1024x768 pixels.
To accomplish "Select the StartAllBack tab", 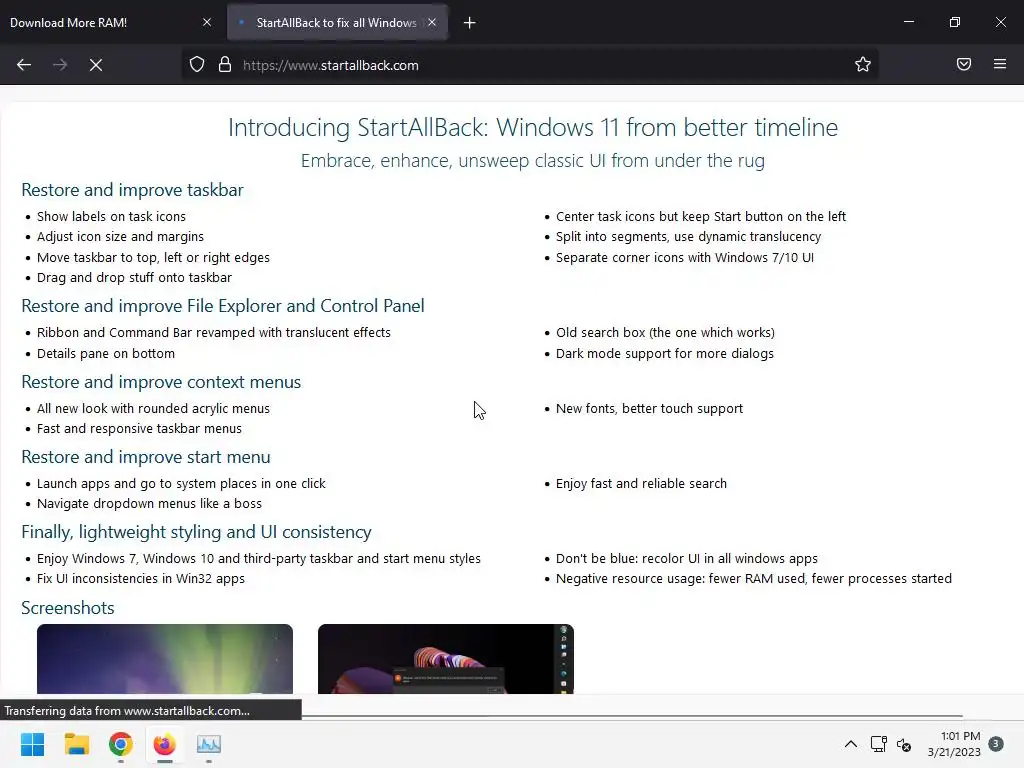I will tap(337, 22).
